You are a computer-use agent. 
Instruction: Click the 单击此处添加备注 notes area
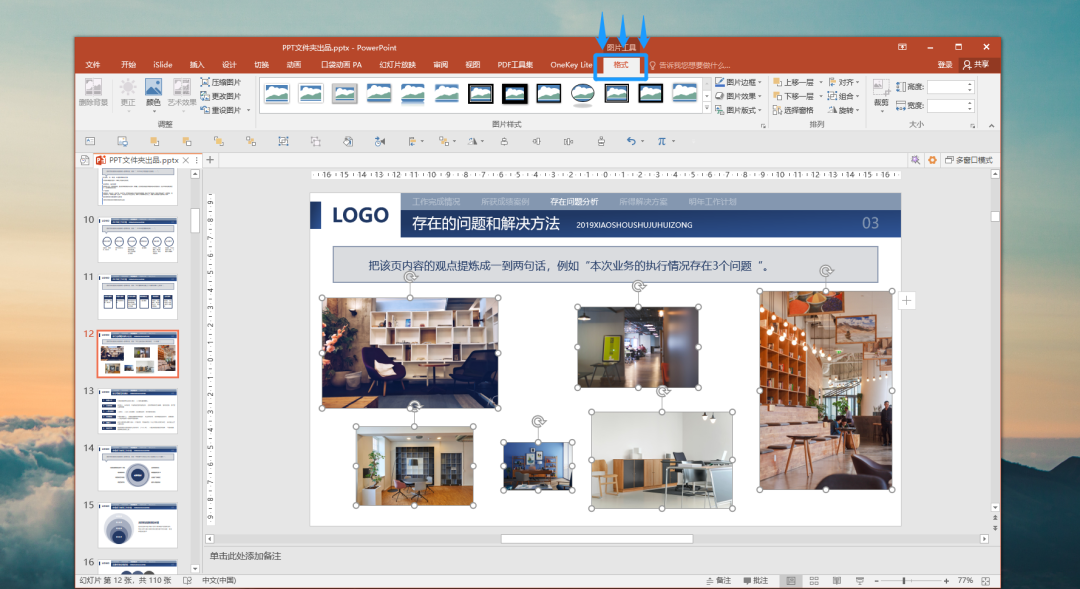pyautogui.click(x=245, y=556)
